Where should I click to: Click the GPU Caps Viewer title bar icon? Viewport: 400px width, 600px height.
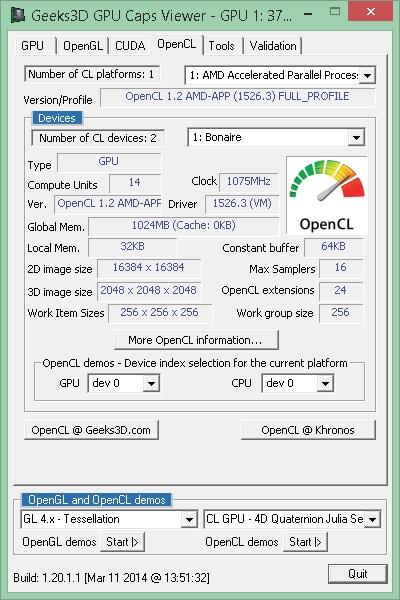point(18,15)
